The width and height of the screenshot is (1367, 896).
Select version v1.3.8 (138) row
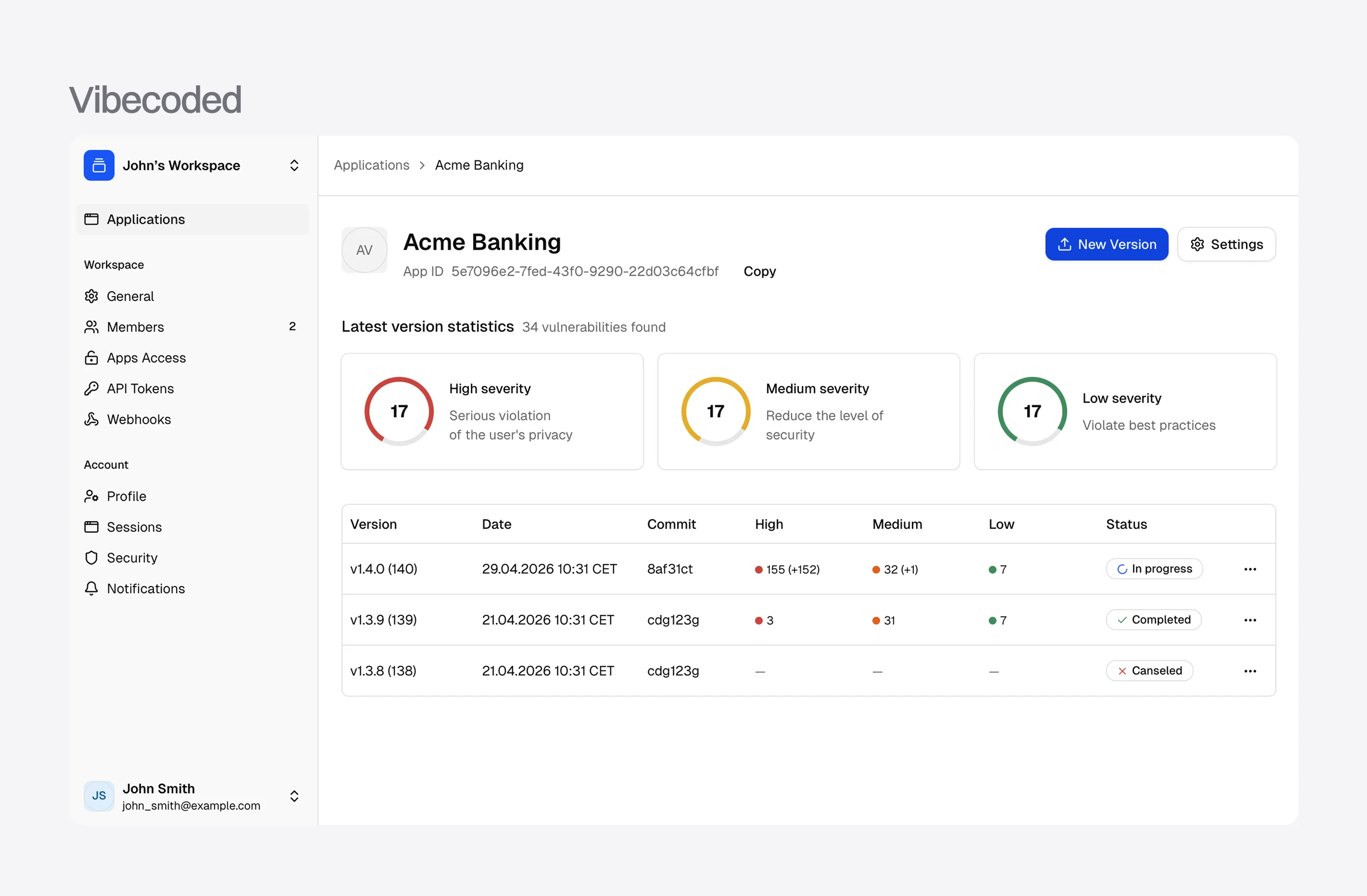pyautogui.click(x=808, y=671)
